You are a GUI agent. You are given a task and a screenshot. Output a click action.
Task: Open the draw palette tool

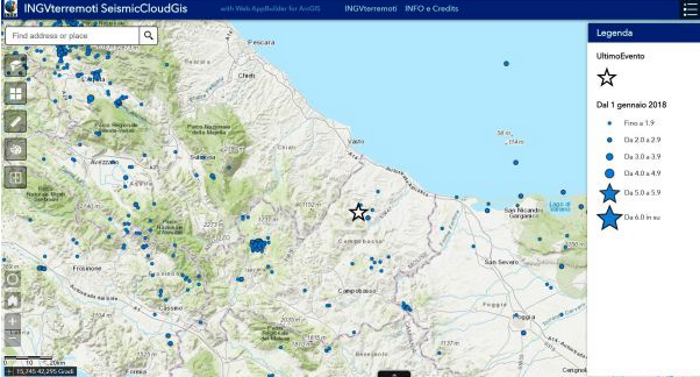[16, 150]
